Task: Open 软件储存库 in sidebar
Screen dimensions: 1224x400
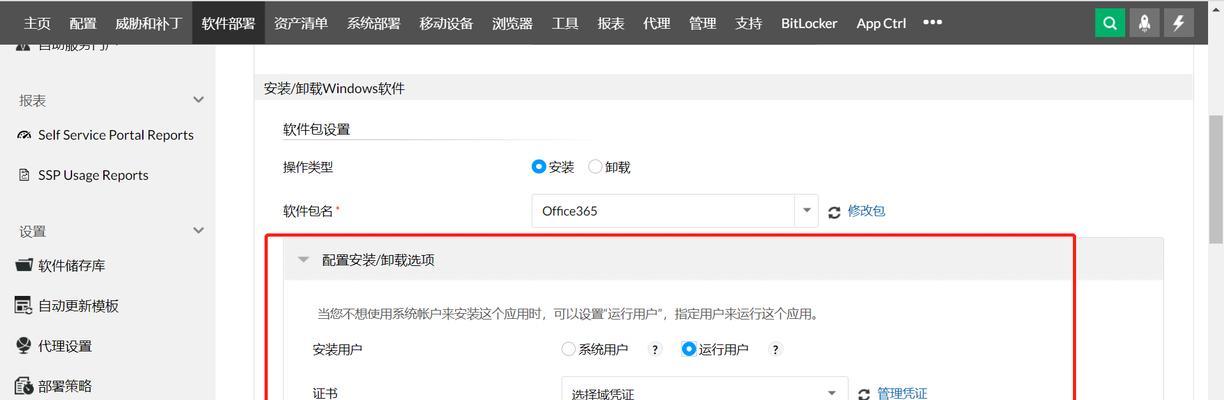Action: [72, 266]
